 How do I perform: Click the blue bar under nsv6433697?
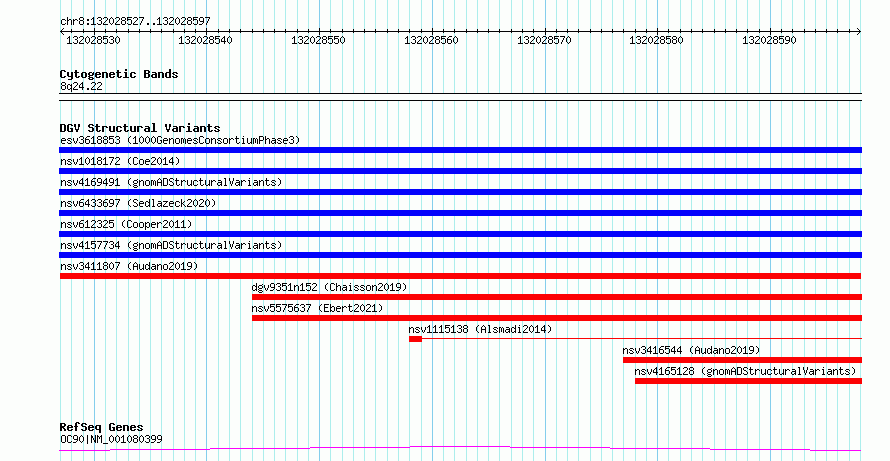pos(460,213)
